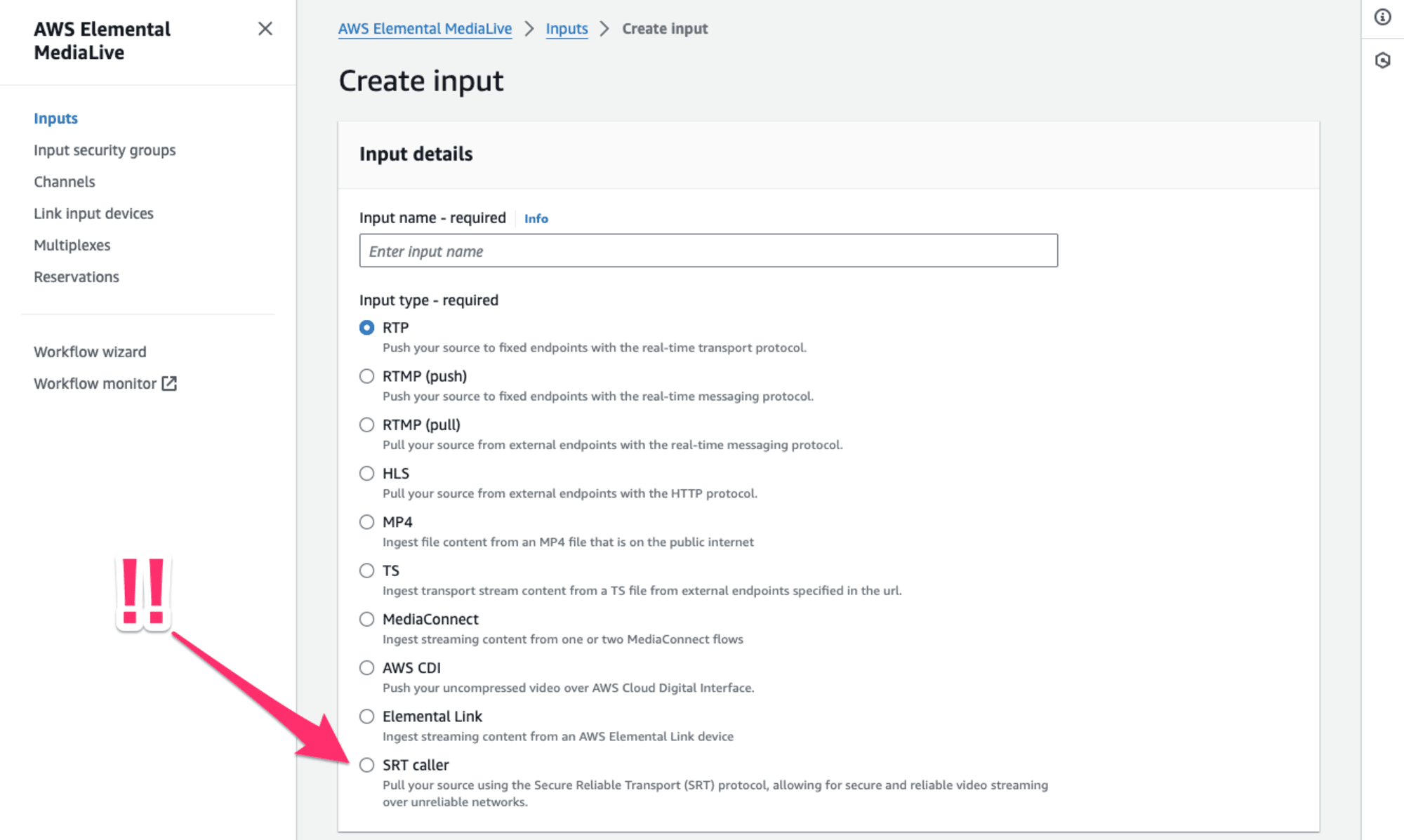Select the RTMP push input type option
The image size is (1404, 840).
point(367,376)
